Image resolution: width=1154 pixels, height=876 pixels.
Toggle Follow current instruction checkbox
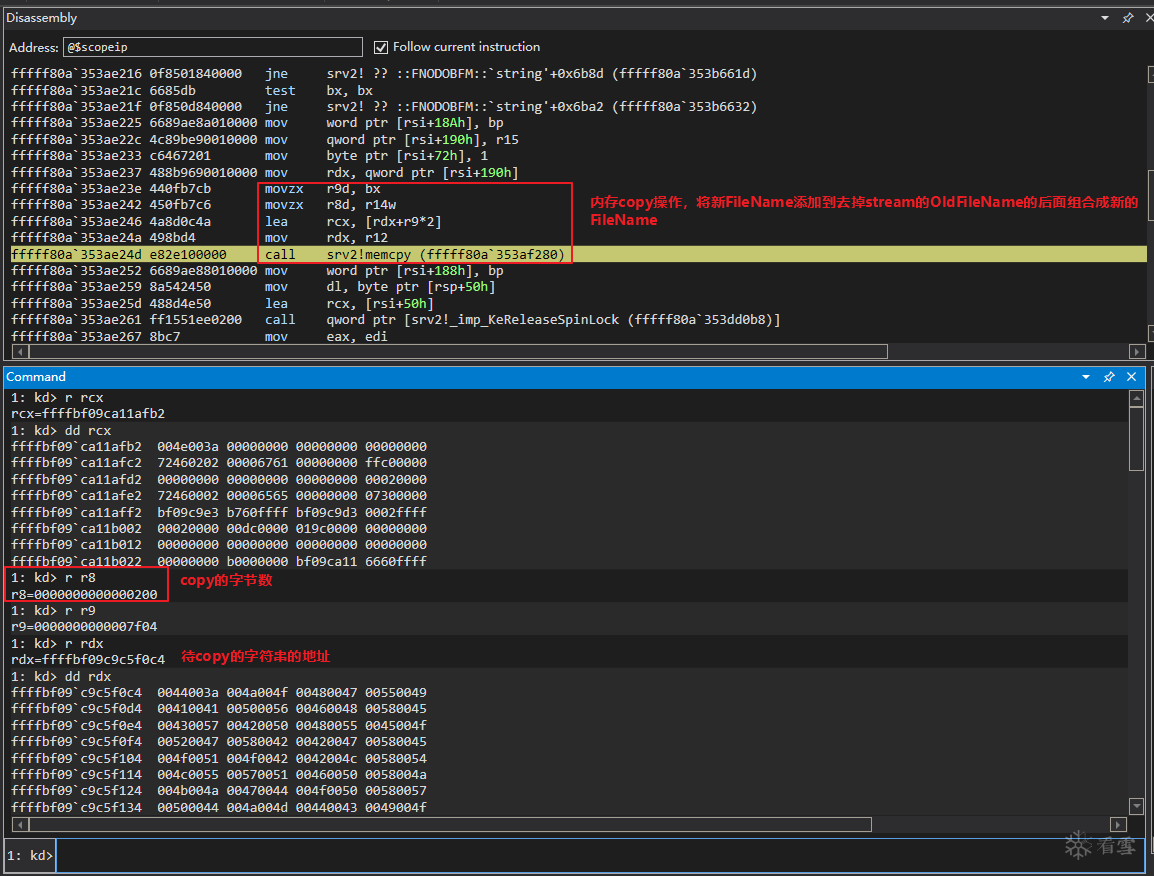tap(380, 47)
